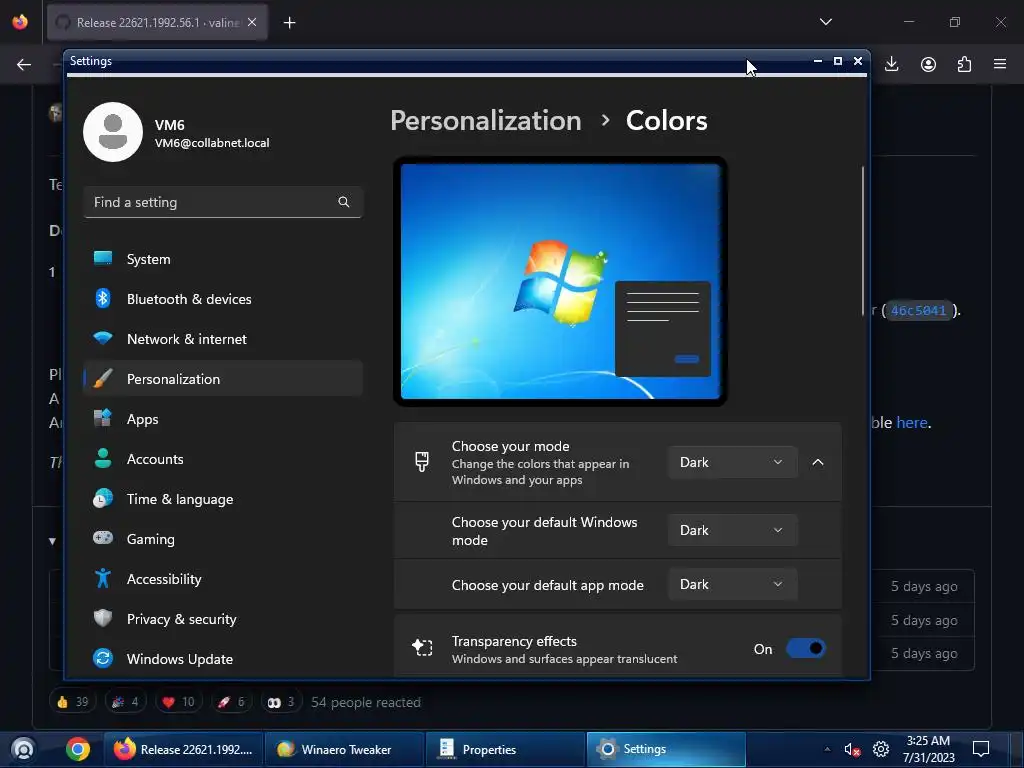Select Windows Update in the sidebar

[223, 658]
